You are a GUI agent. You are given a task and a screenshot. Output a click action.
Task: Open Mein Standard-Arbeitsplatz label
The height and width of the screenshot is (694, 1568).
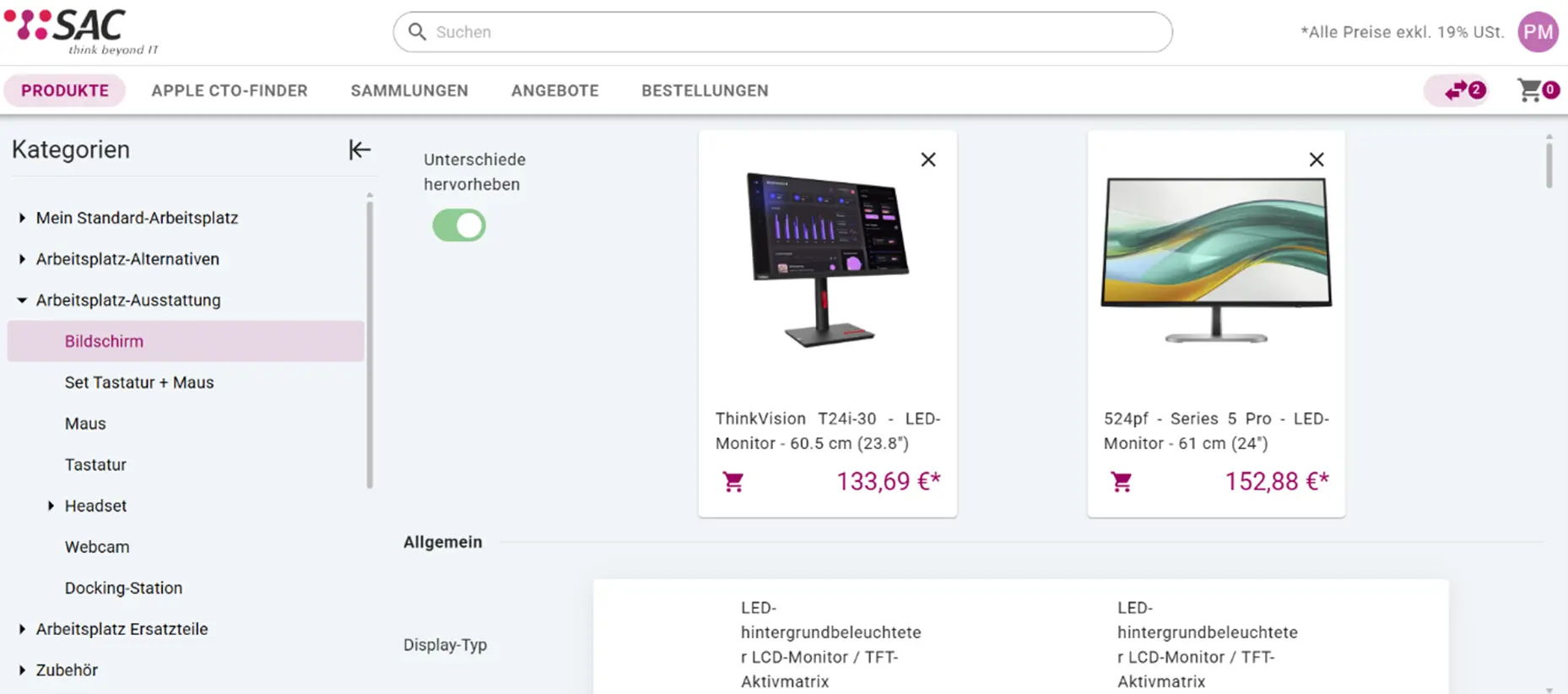(137, 218)
